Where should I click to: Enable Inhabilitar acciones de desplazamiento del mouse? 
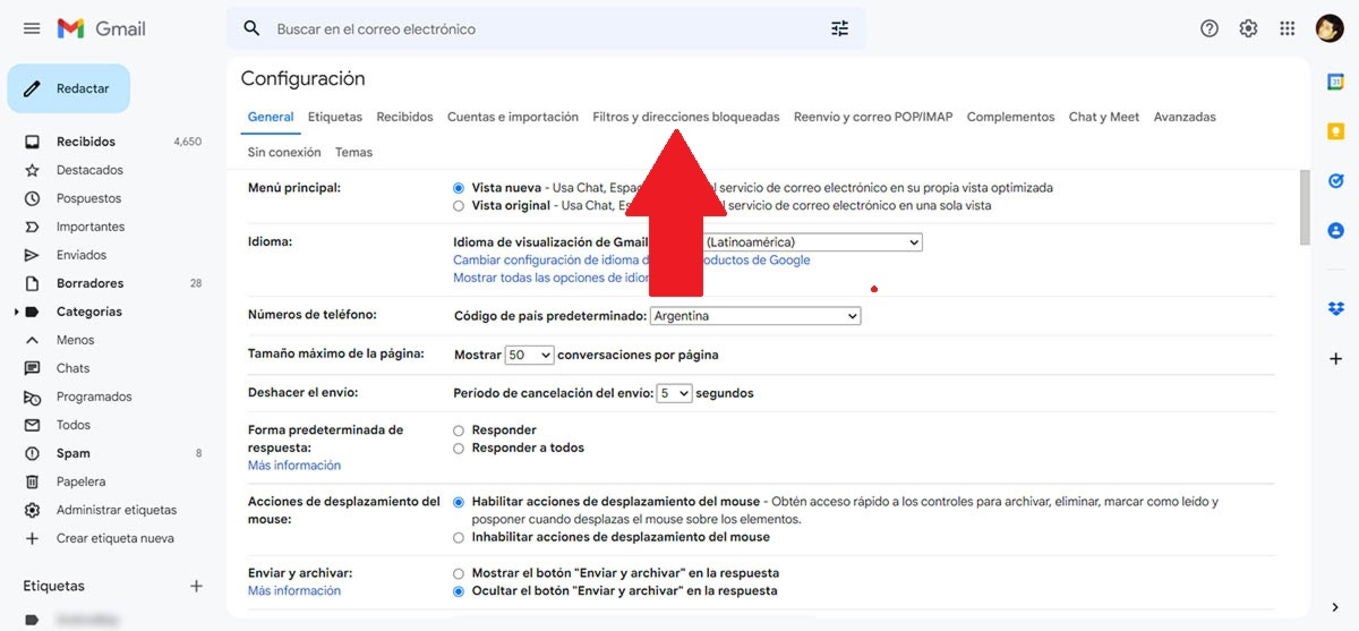click(x=458, y=536)
